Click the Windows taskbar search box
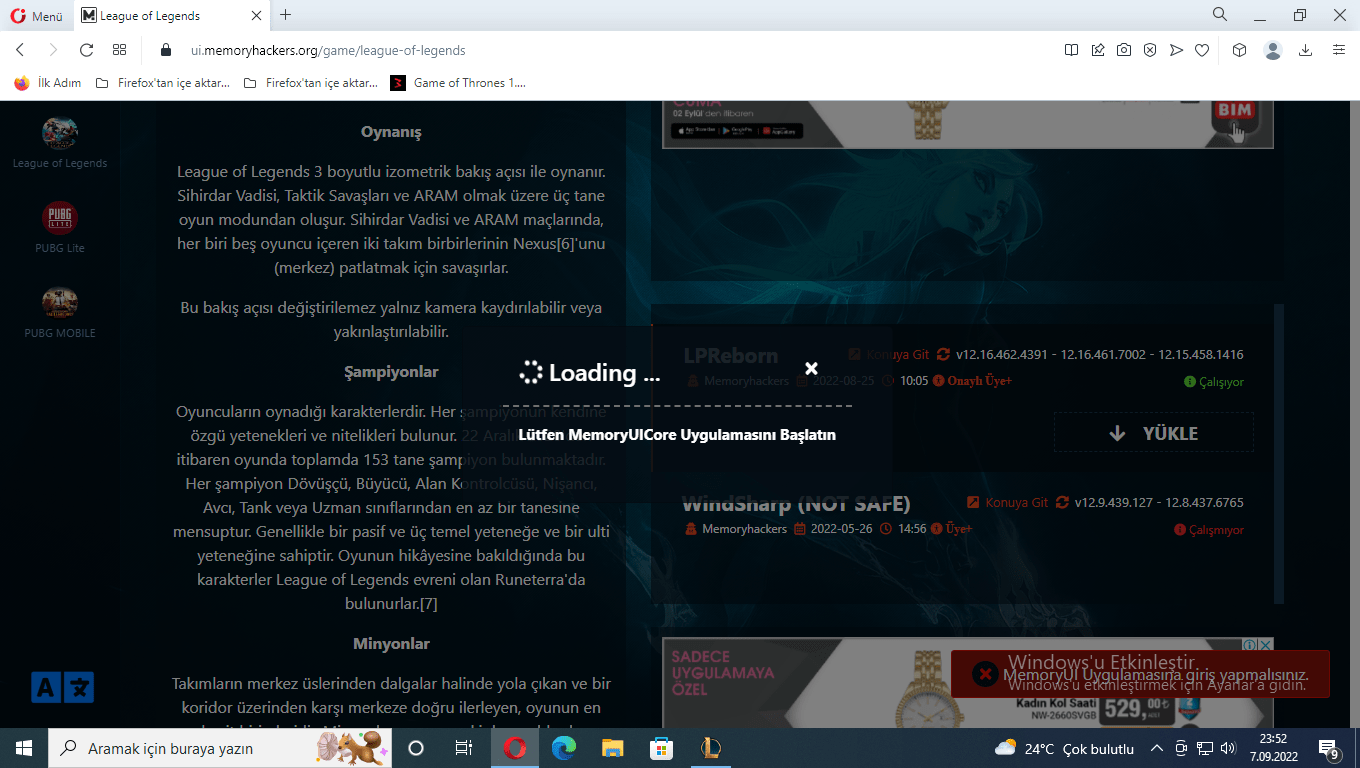The image size is (1360, 768). click(x=220, y=748)
